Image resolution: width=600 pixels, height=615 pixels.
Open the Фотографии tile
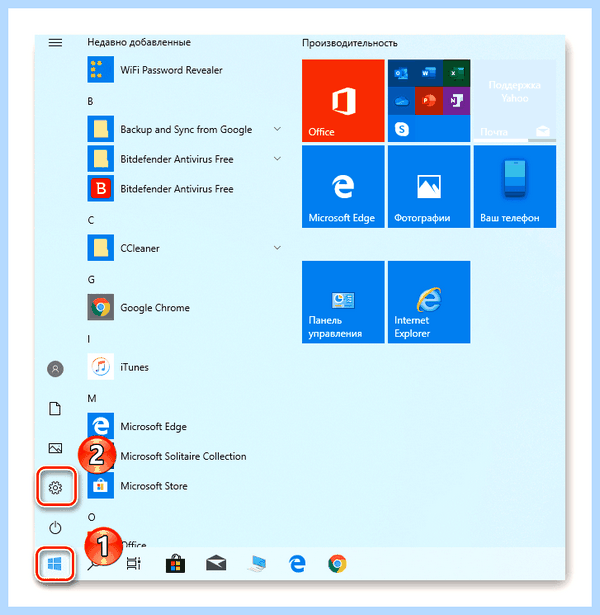pyautogui.click(x=429, y=186)
